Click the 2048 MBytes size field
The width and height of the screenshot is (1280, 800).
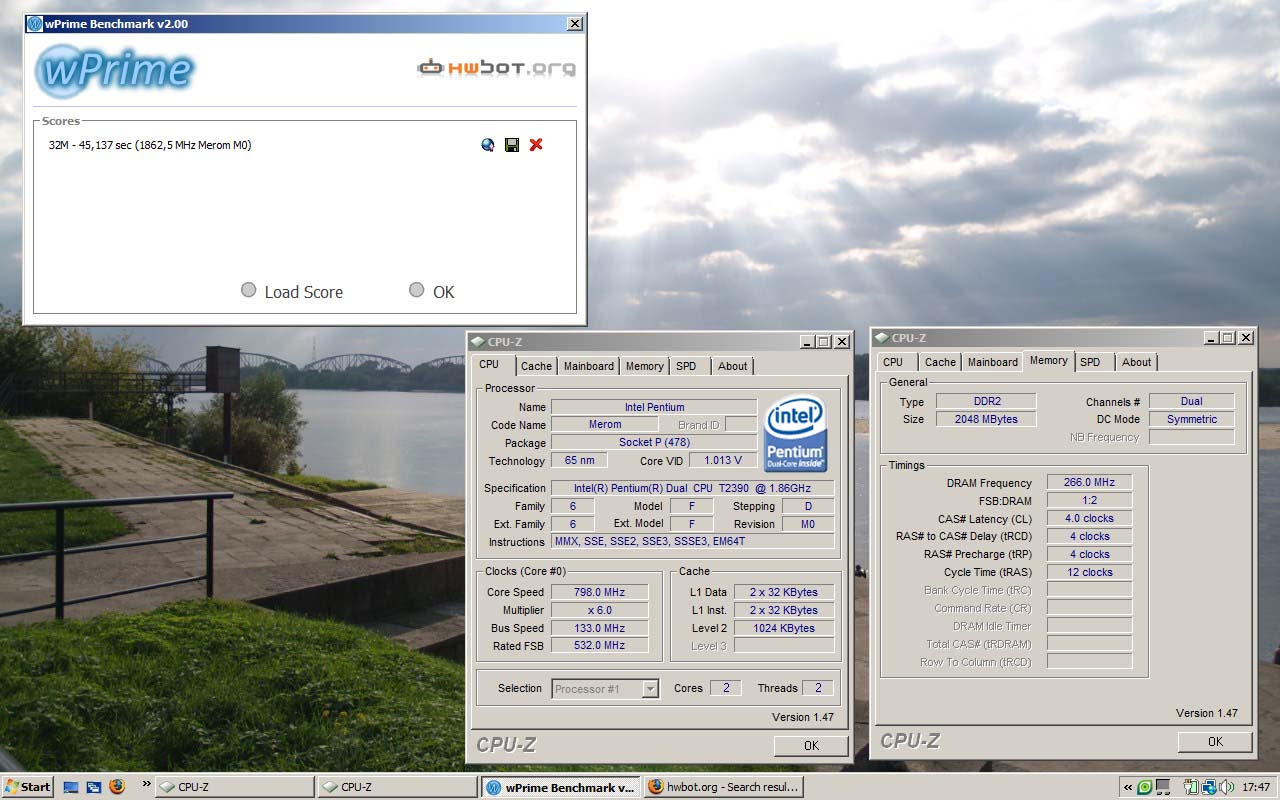coord(985,419)
